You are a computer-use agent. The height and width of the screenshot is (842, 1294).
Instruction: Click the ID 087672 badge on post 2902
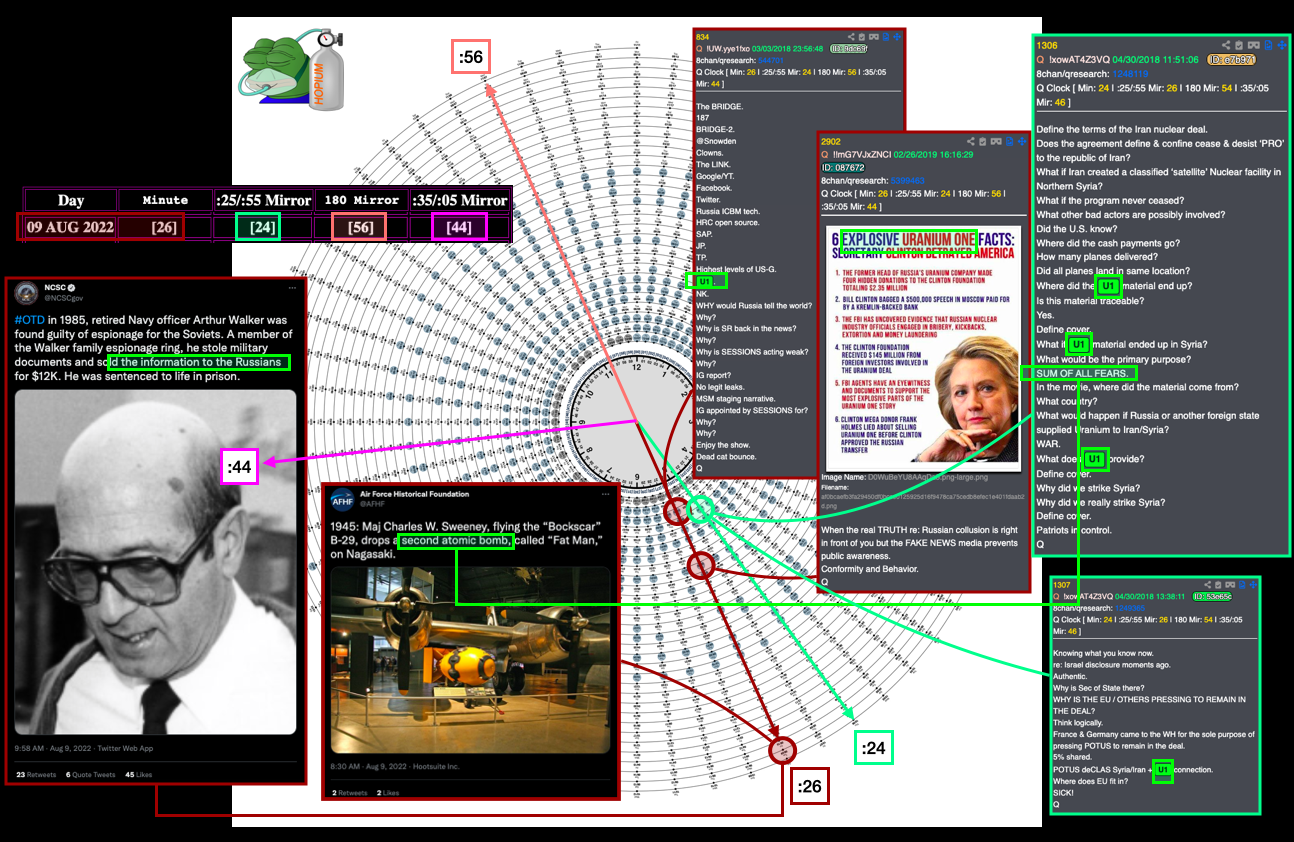tap(843, 168)
